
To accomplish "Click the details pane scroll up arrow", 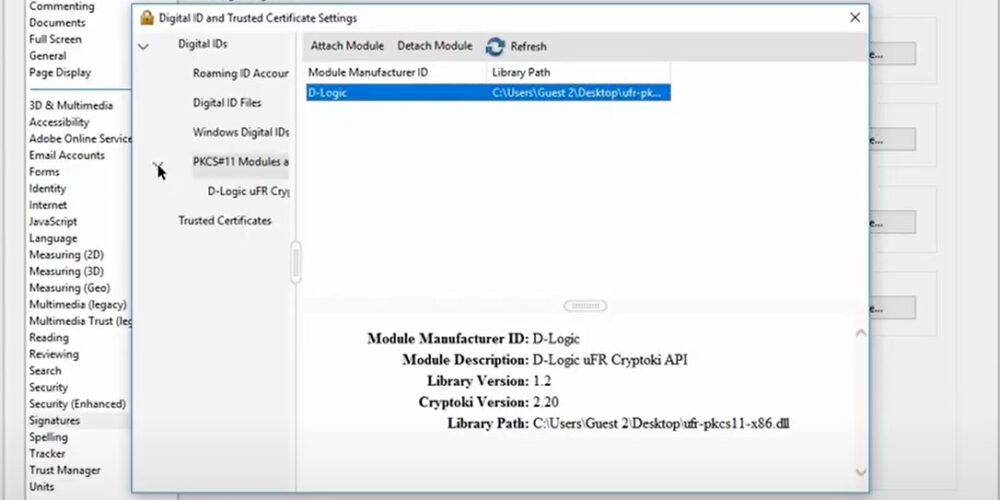I will 860,332.
